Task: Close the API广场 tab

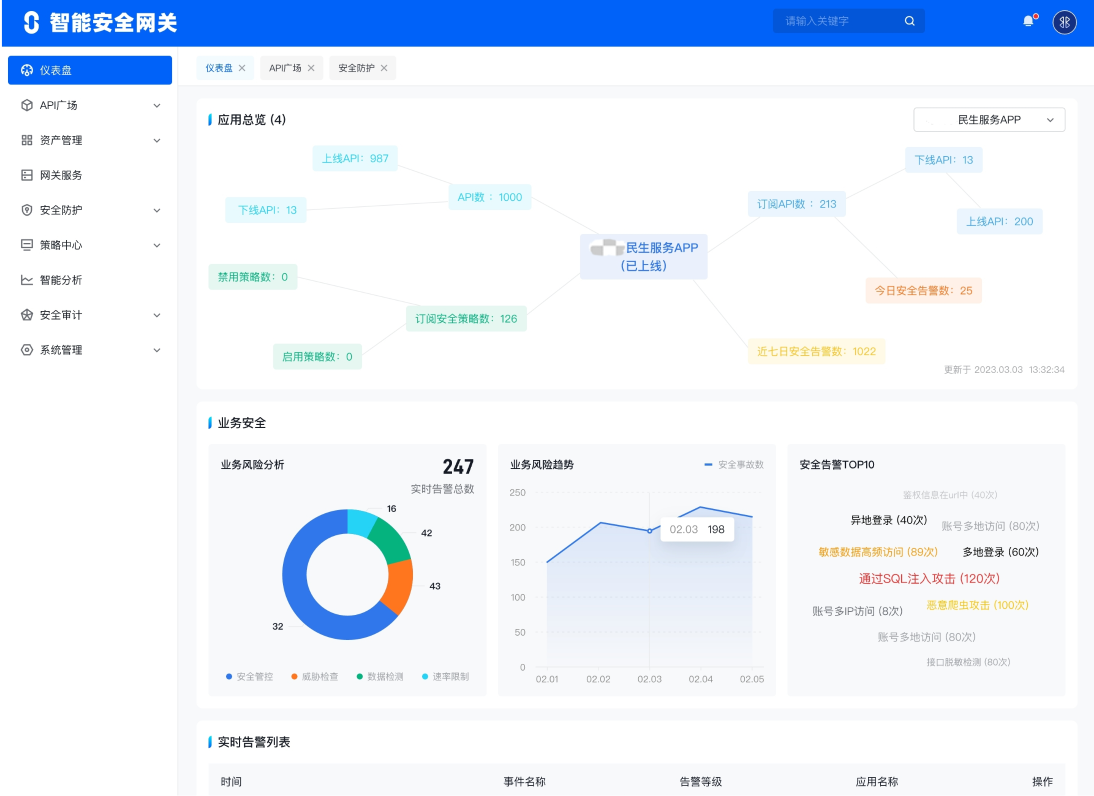Action: [x=311, y=68]
